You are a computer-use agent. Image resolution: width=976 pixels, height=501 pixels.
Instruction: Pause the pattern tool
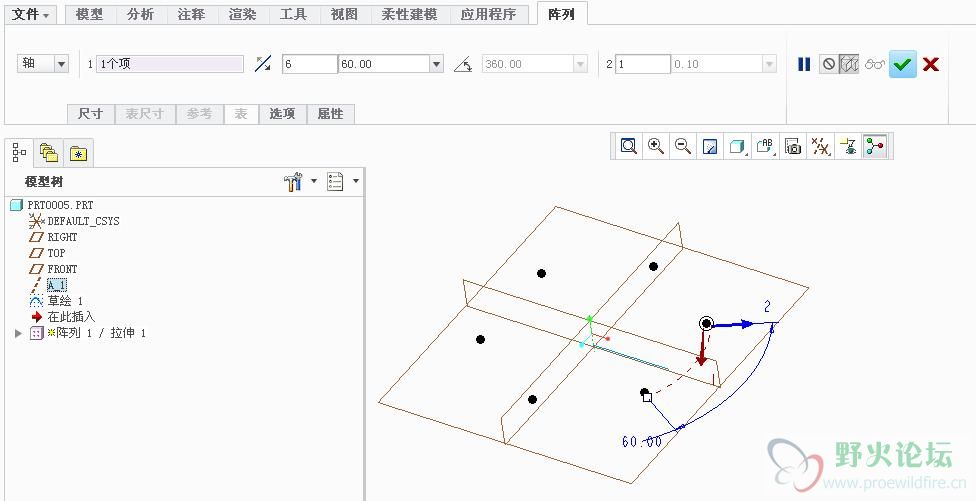coord(804,64)
